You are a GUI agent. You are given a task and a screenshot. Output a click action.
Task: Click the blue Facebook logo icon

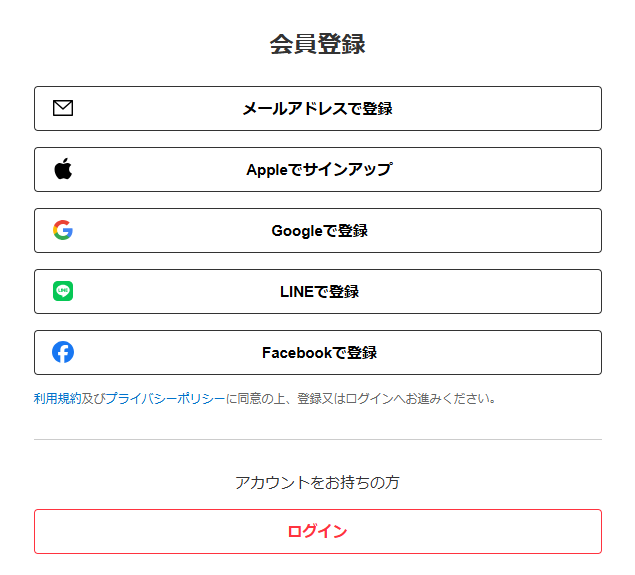pyautogui.click(x=63, y=352)
